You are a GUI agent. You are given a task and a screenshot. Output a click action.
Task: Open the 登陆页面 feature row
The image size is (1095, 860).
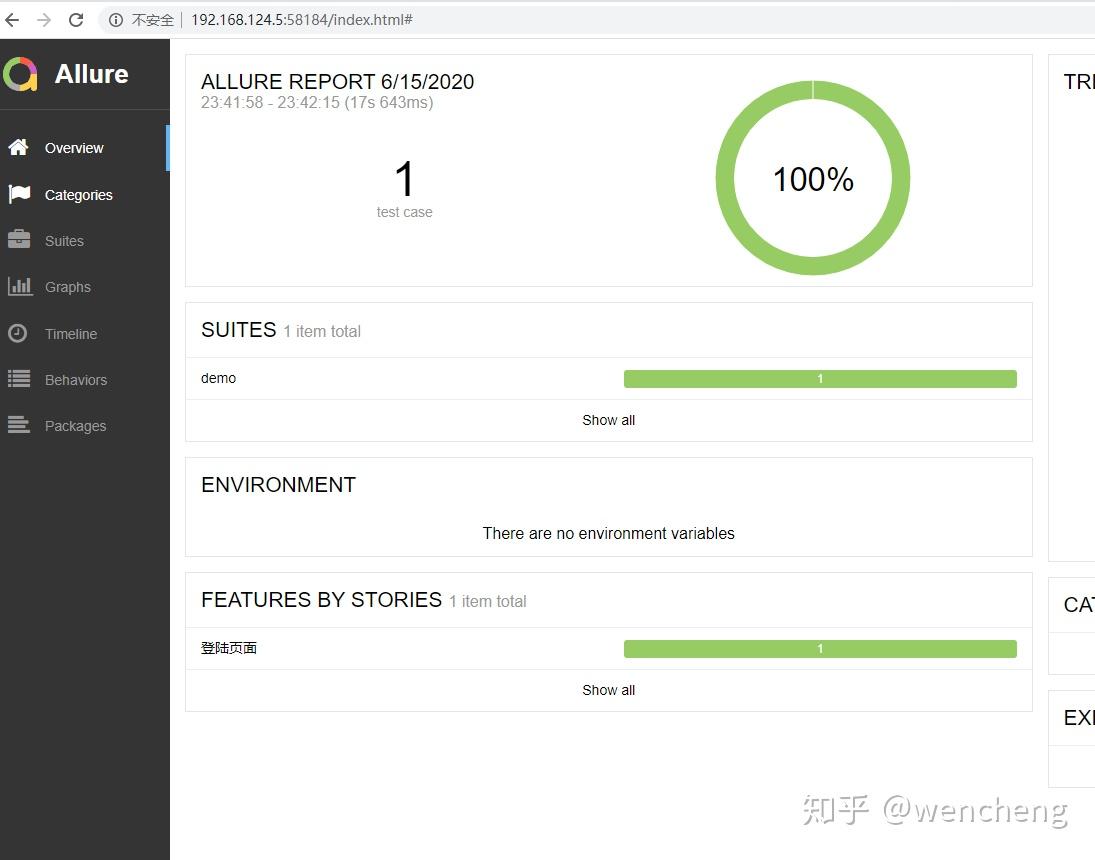coord(608,649)
